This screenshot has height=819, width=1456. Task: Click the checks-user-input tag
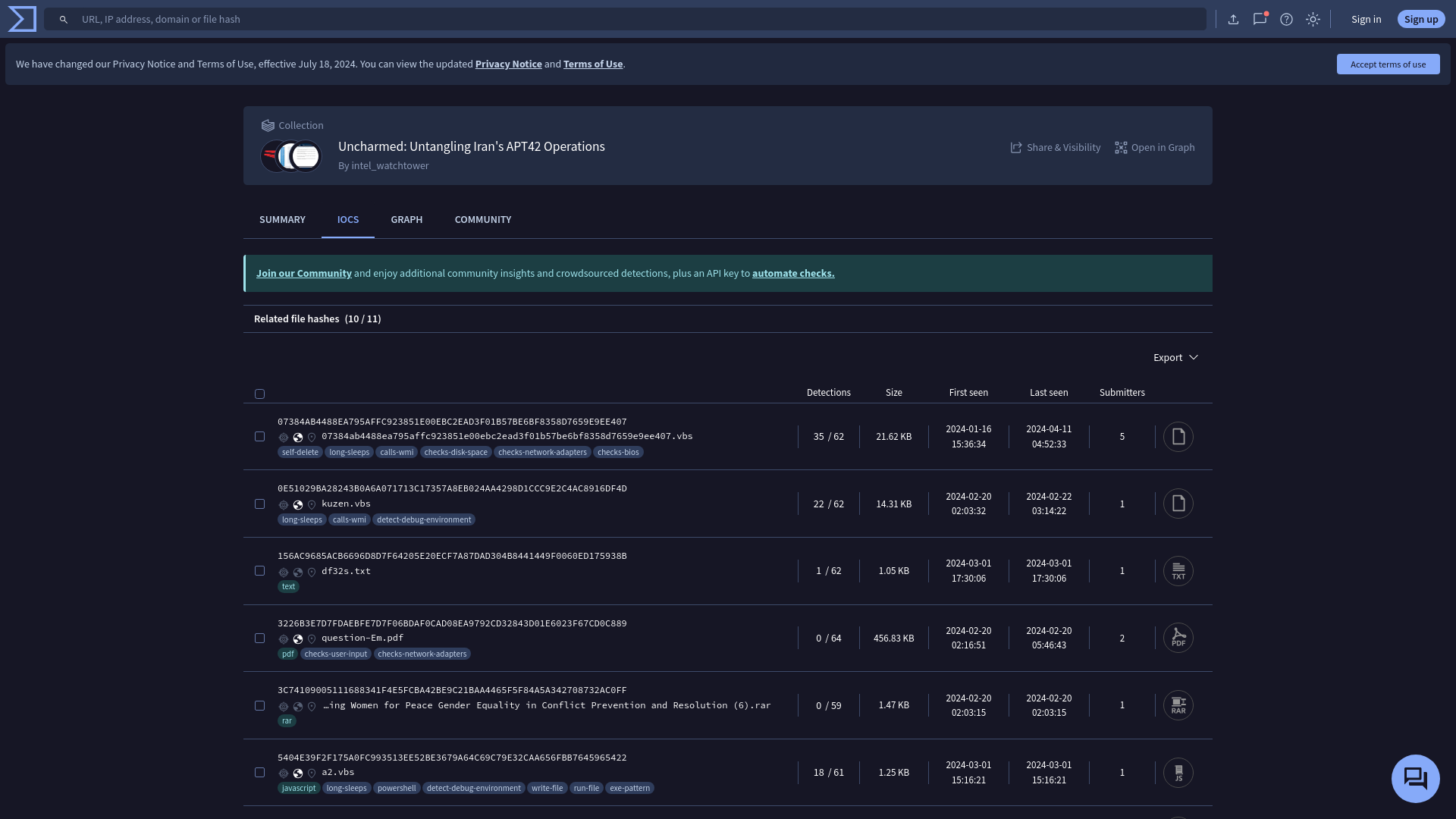336,654
